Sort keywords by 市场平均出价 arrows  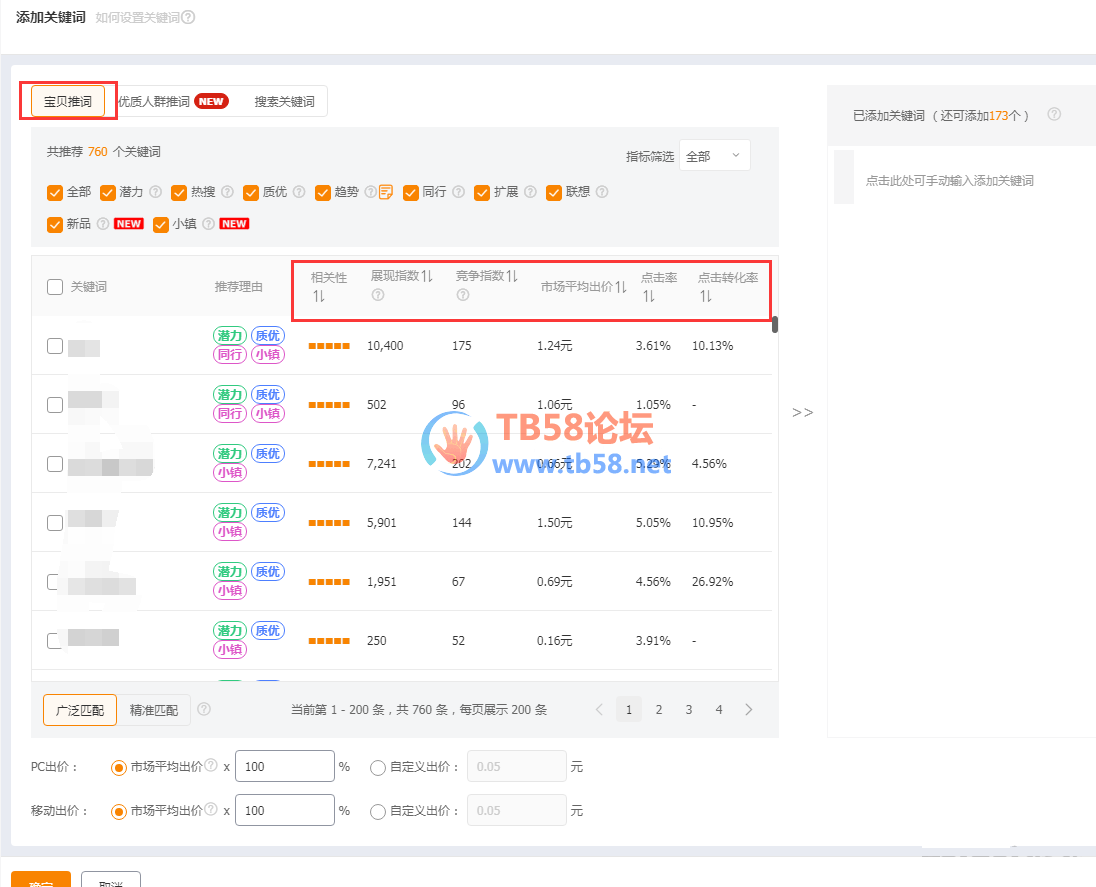point(621,287)
